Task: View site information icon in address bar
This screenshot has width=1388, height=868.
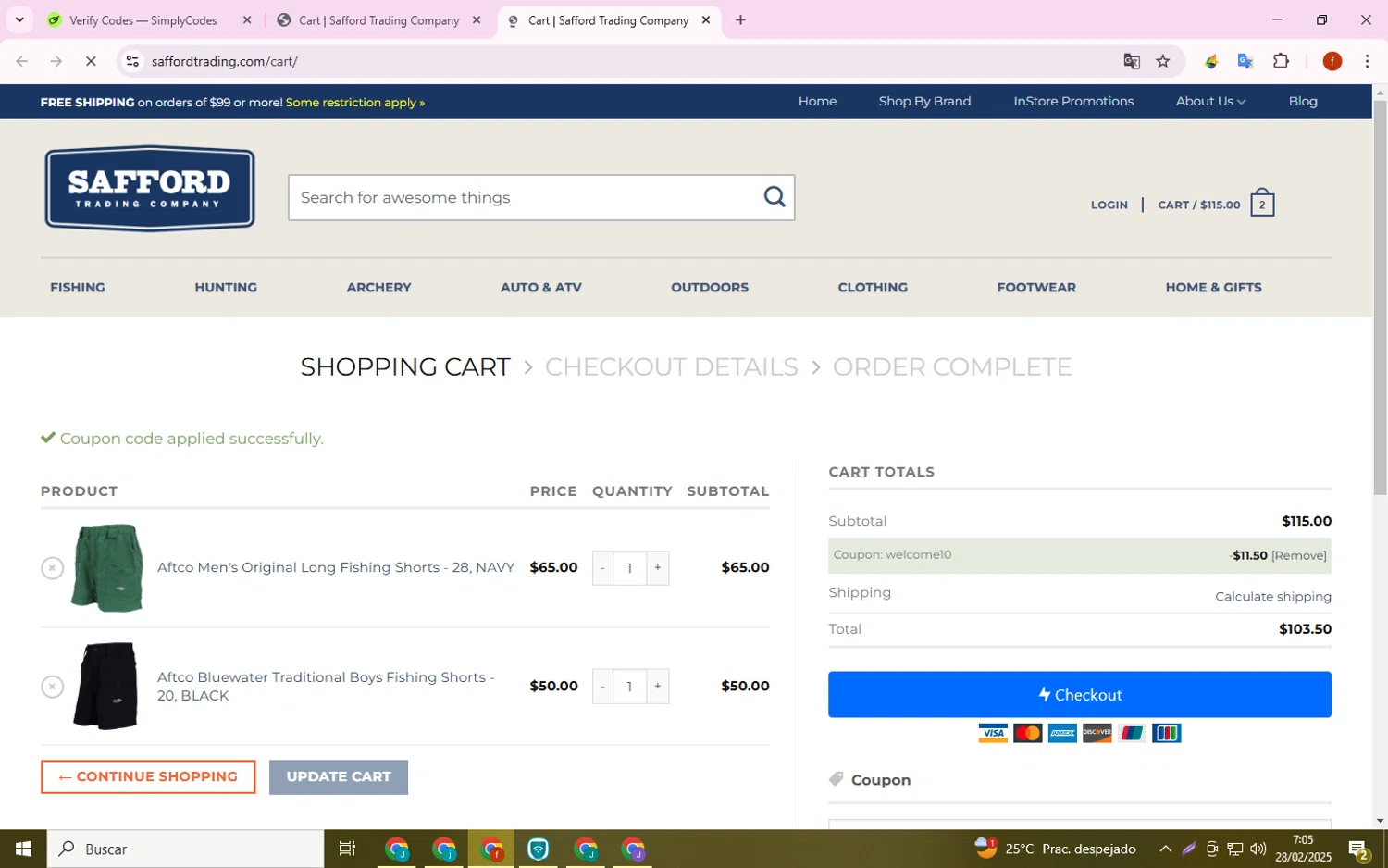Action: 132,61
